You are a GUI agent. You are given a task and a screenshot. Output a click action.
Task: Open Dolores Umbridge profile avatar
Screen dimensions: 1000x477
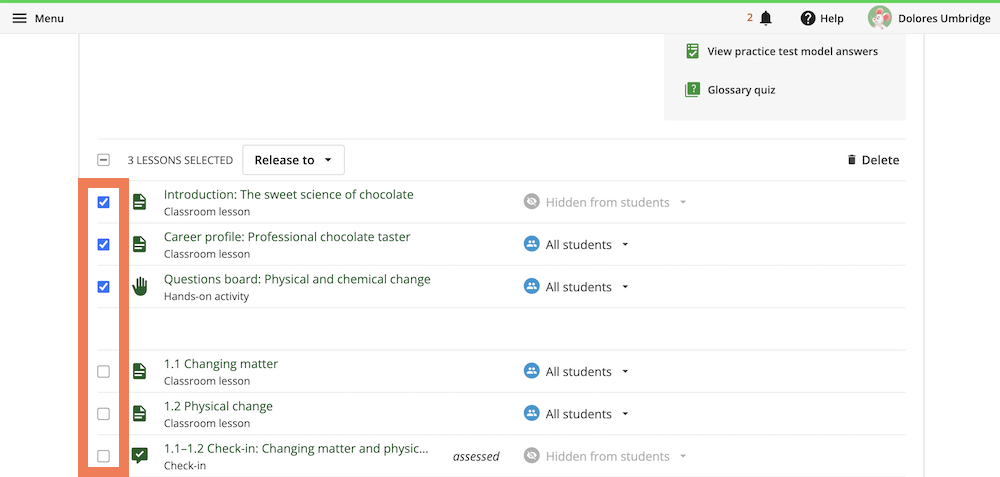[879, 18]
